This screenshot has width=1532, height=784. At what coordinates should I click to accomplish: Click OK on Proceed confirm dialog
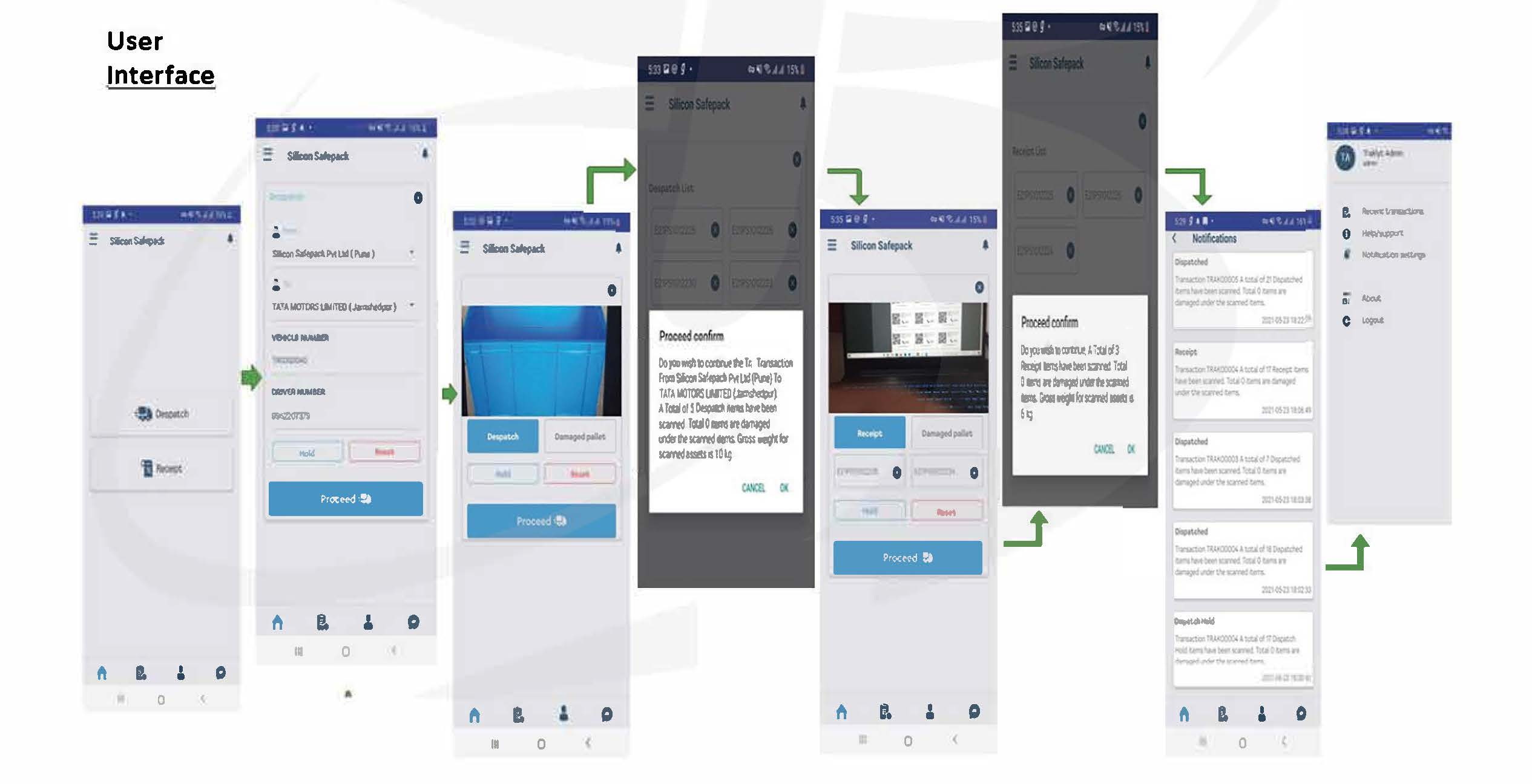point(783,486)
